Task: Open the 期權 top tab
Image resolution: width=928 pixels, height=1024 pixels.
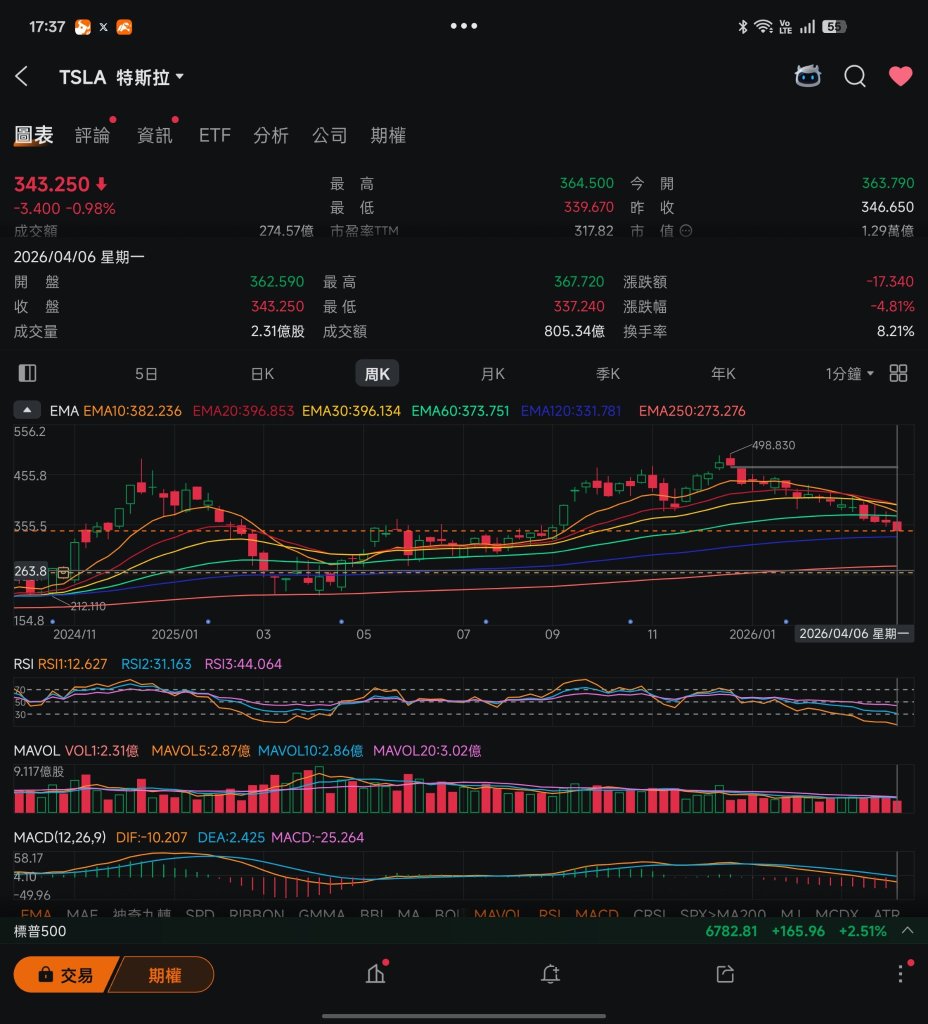Action: point(388,135)
